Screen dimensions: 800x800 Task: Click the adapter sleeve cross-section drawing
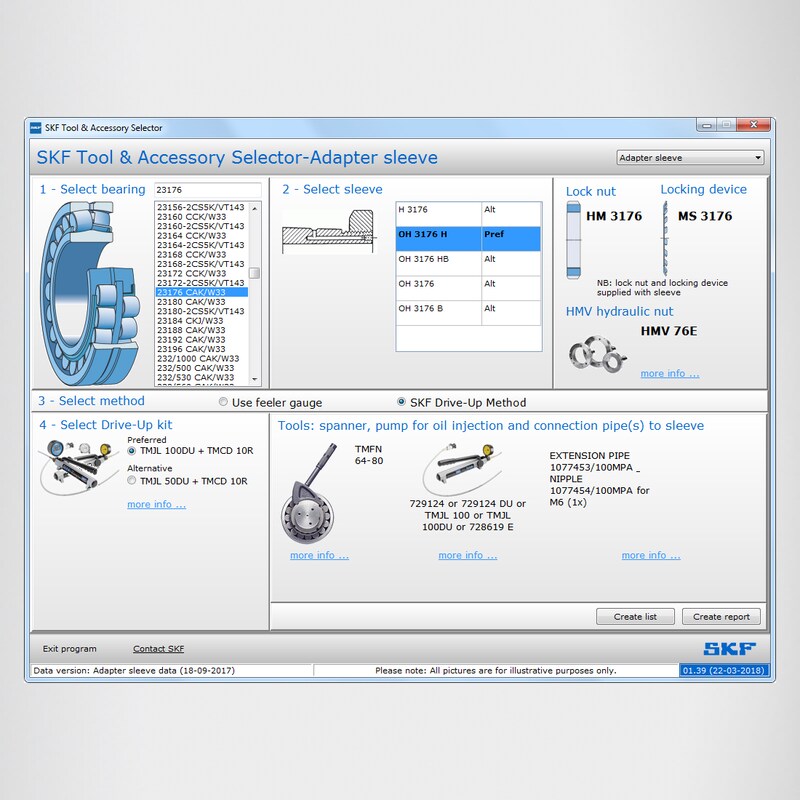pyautogui.click(x=330, y=231)
